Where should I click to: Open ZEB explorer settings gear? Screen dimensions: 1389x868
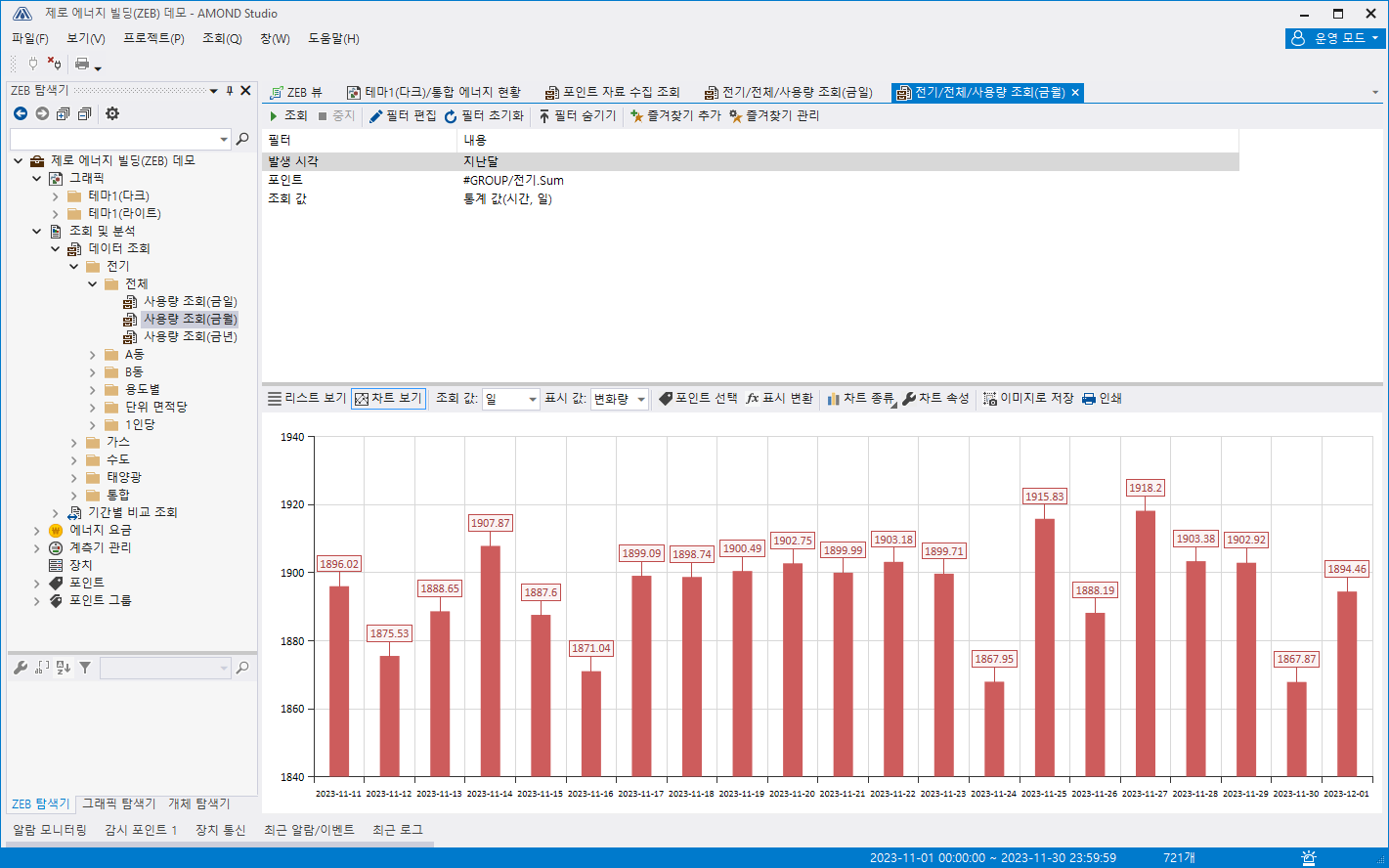click(112, 113)
